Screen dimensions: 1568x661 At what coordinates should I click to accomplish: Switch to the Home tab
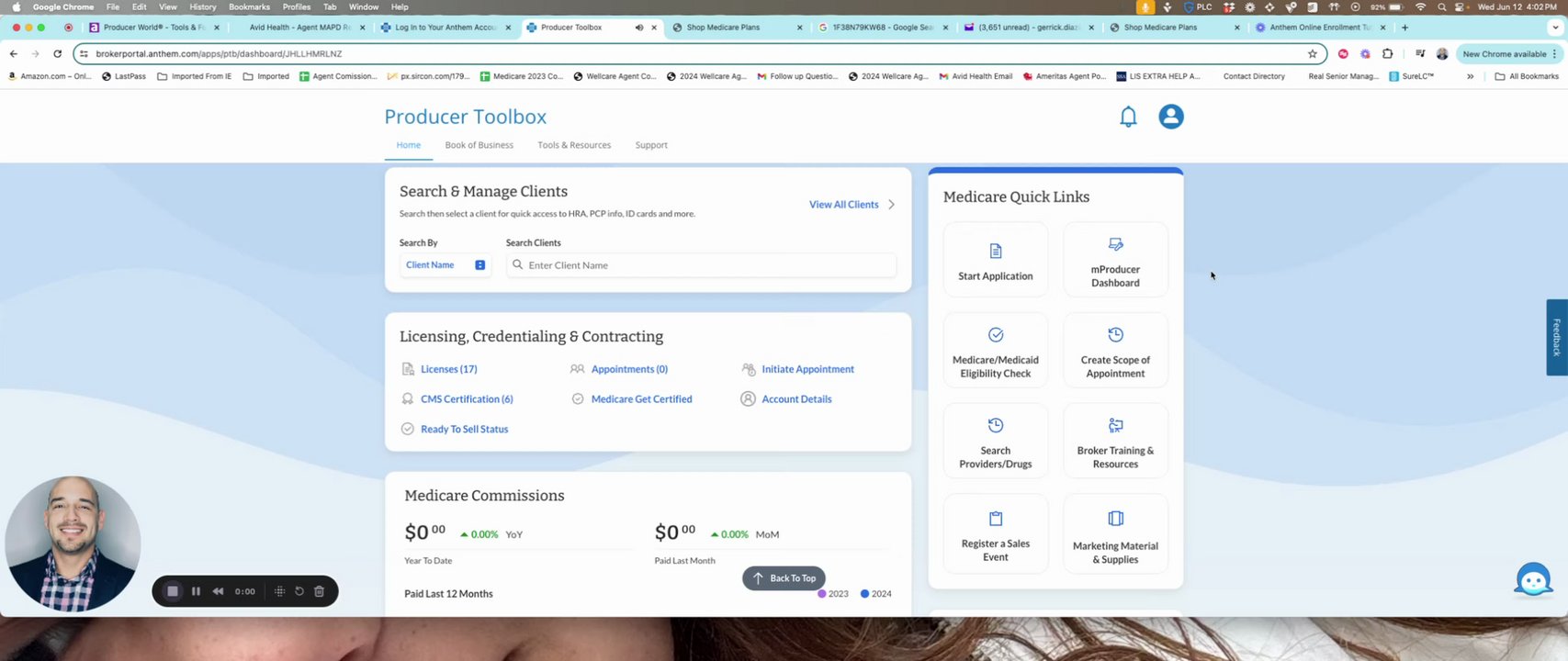pos(409,145)
